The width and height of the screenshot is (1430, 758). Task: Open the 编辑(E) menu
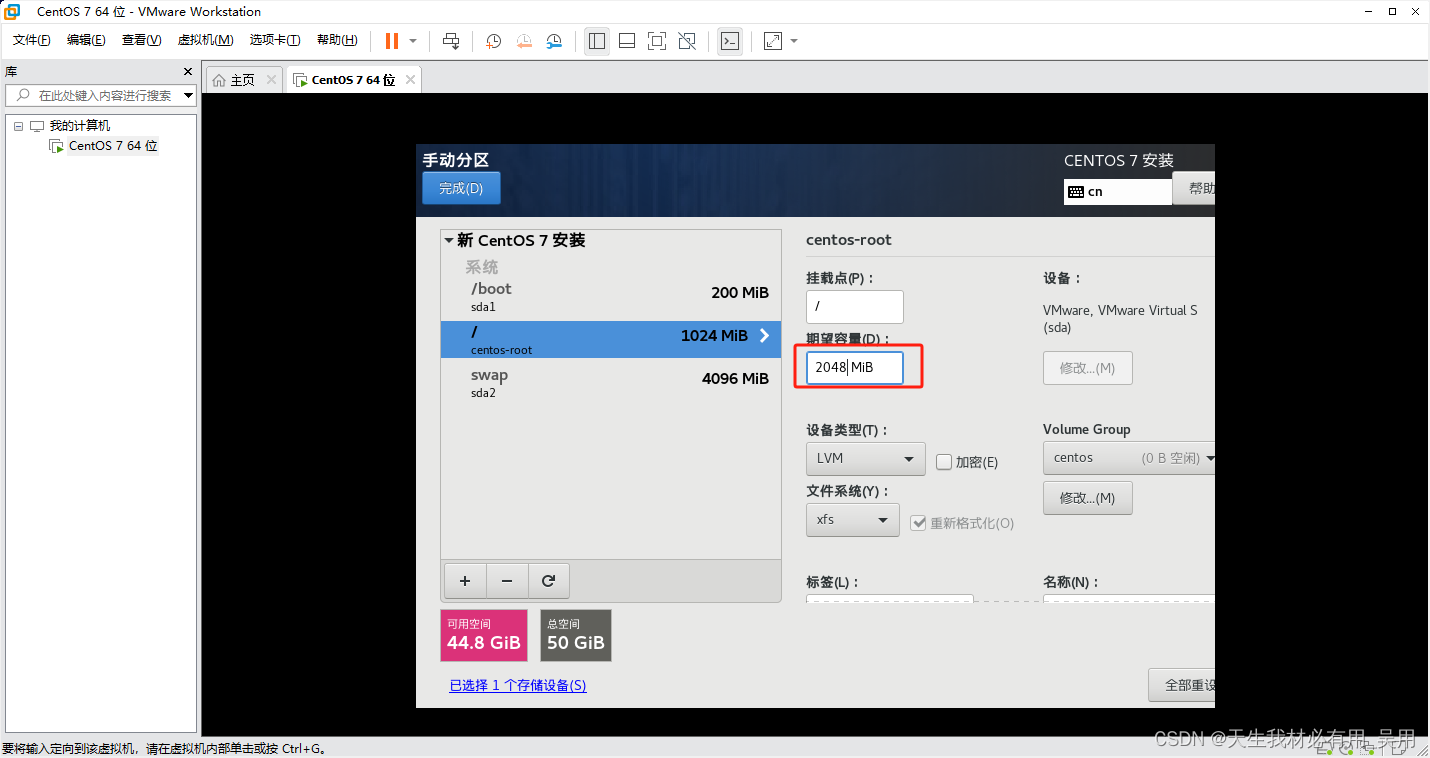pyautogui.click(x=86, y=40)
